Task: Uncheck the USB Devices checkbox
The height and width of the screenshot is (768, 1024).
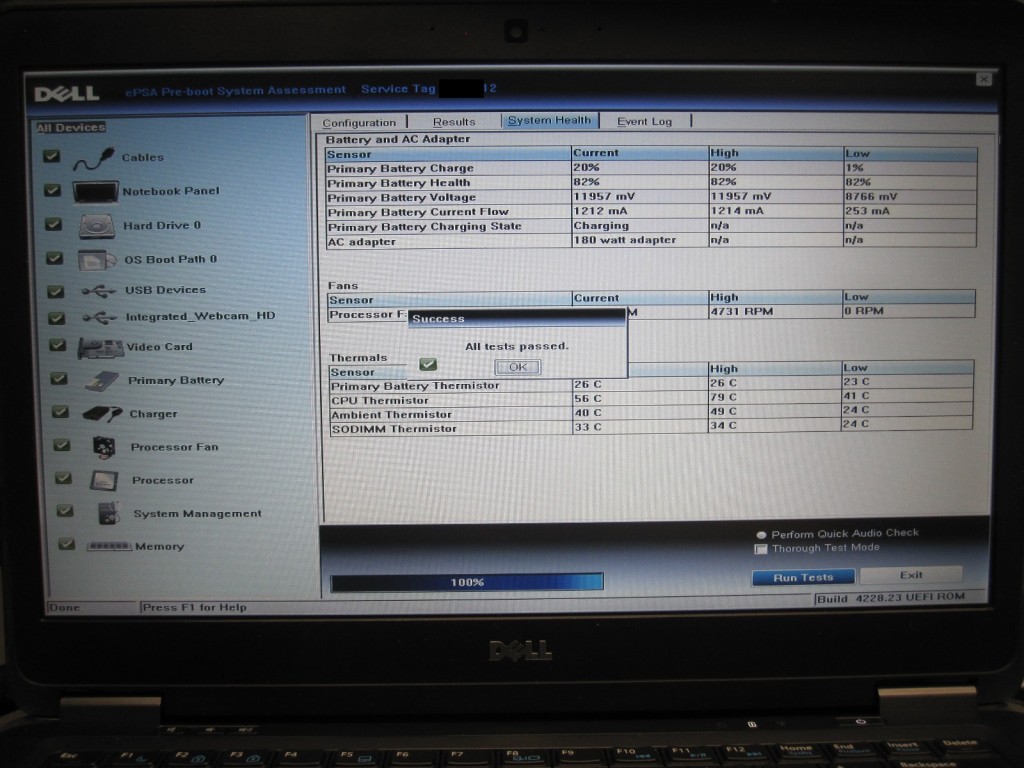Action: tap(56, 291)
